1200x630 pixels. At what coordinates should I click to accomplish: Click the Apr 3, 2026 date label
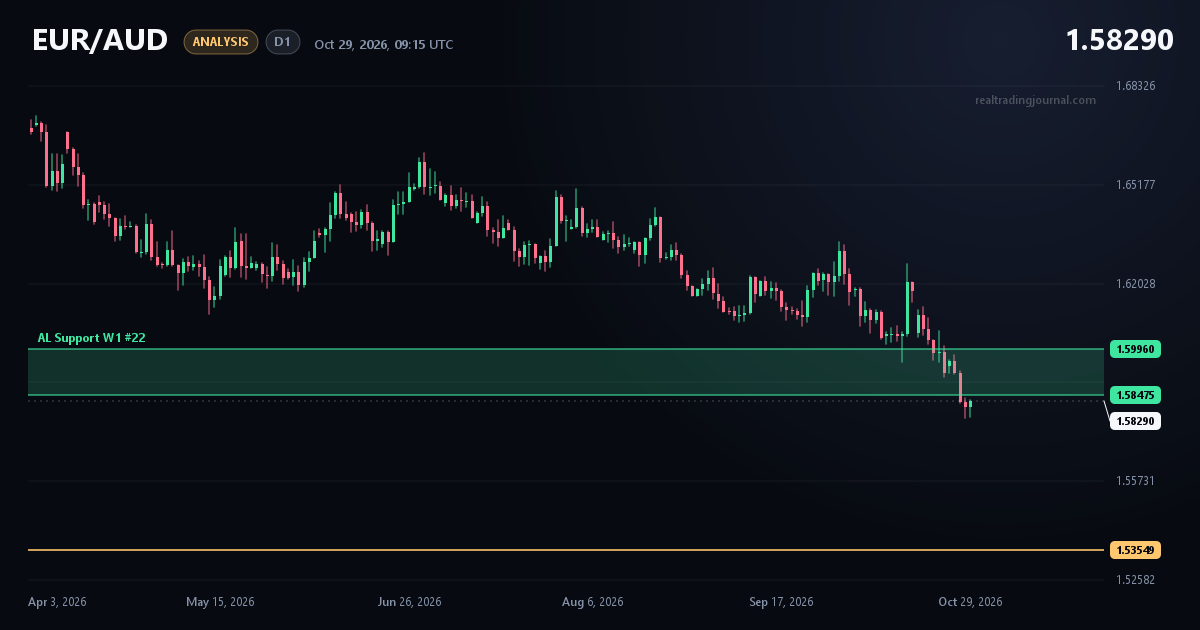pos(57,602)
